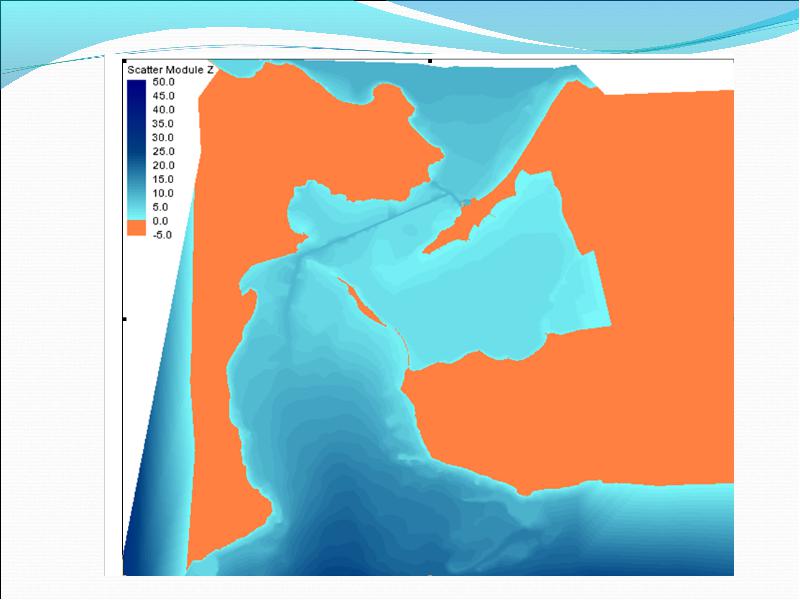The height and width of the screenshot is (600, 800).
Task: Pick the 25.0 legend value
Action: tap(163, 152)
